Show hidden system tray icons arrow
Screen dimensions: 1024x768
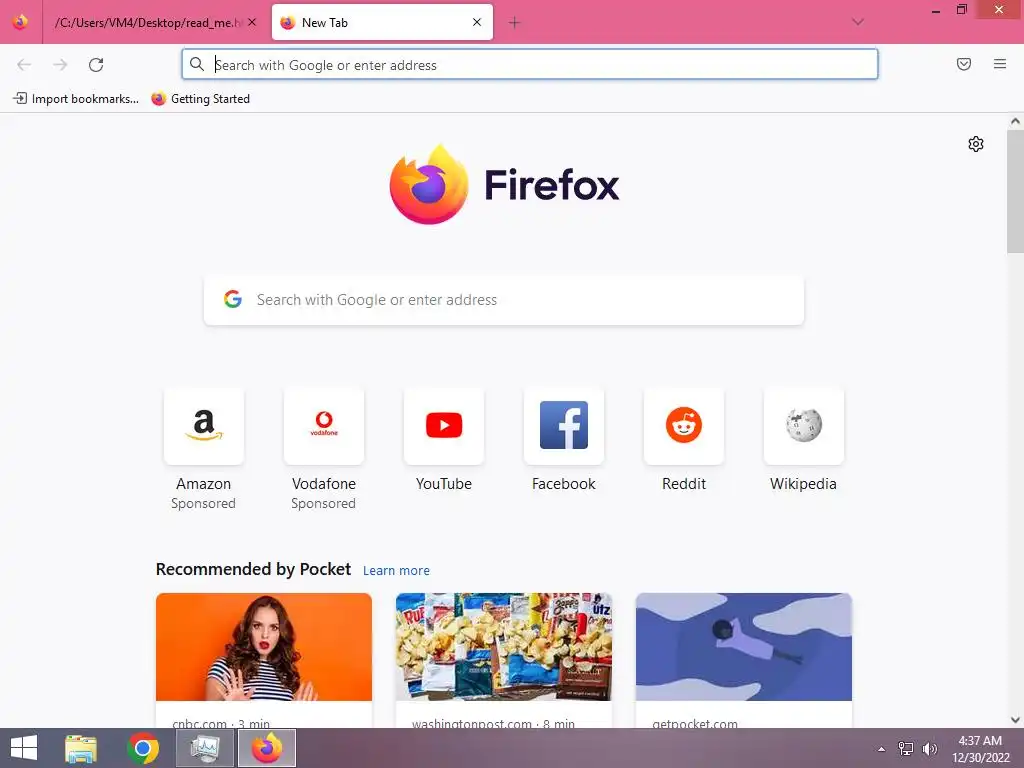(882, 749)
